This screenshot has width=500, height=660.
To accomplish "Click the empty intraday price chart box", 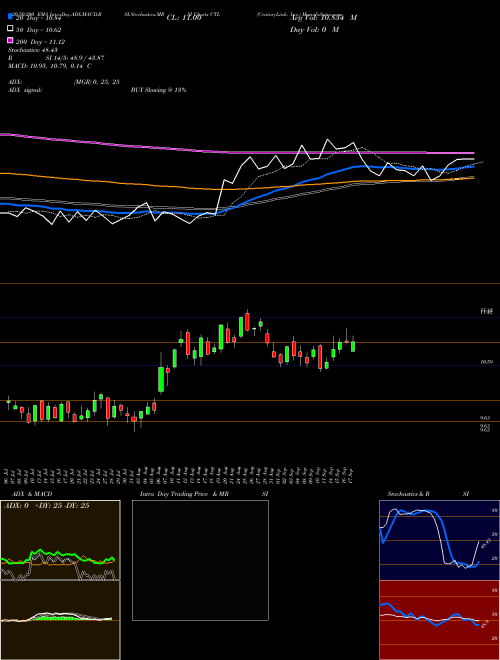I will click(x=200, y=560).
